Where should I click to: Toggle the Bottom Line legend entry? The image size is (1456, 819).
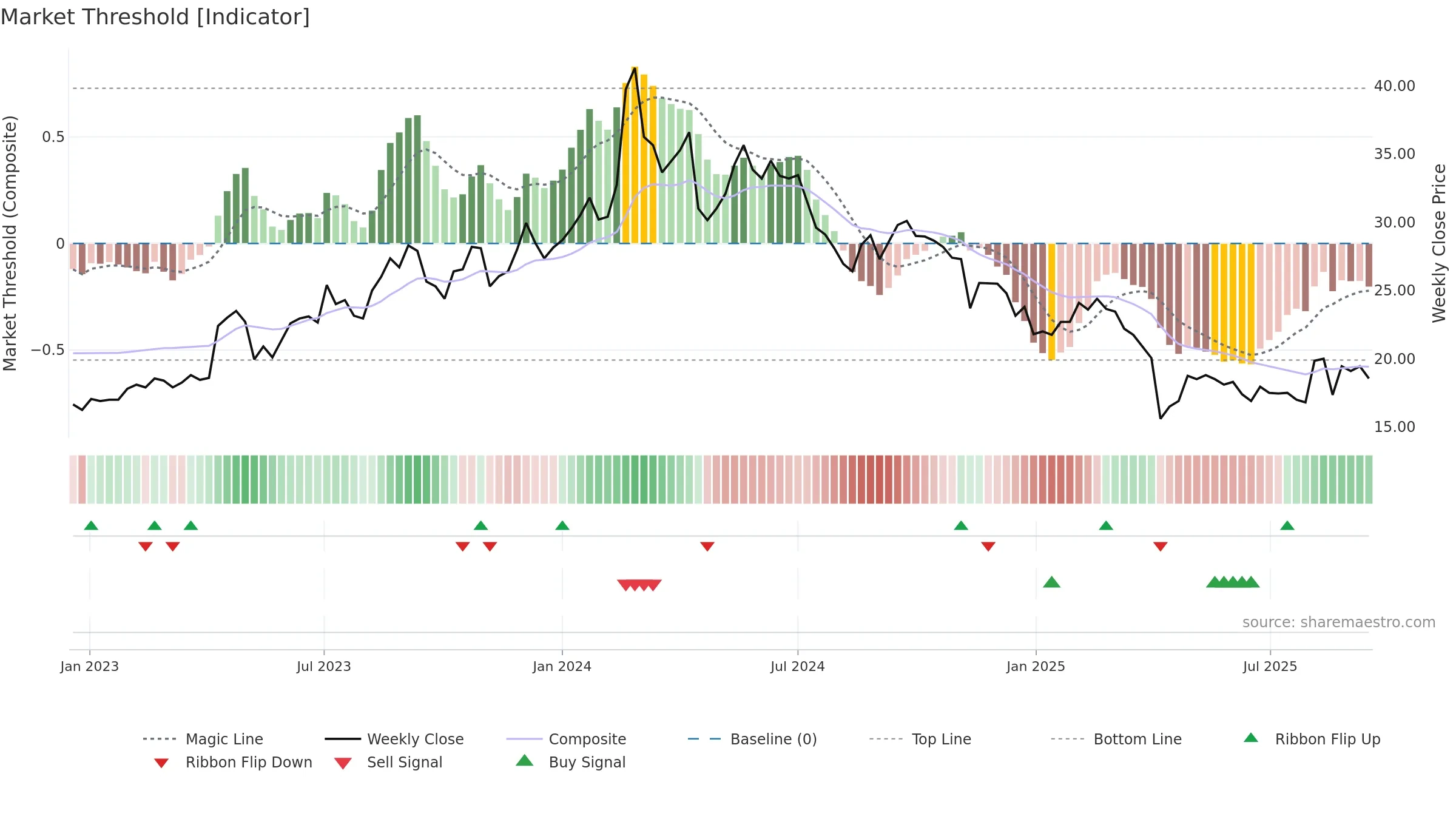click(1116, 739)
